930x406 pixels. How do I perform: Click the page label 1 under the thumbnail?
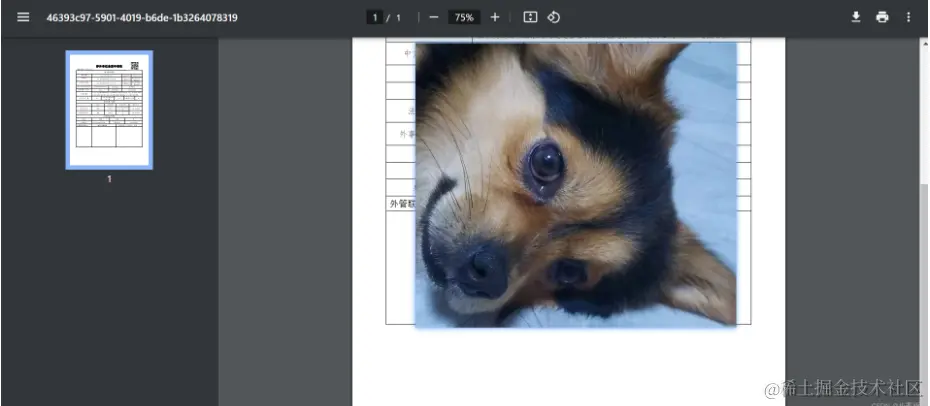click(109, 179)
